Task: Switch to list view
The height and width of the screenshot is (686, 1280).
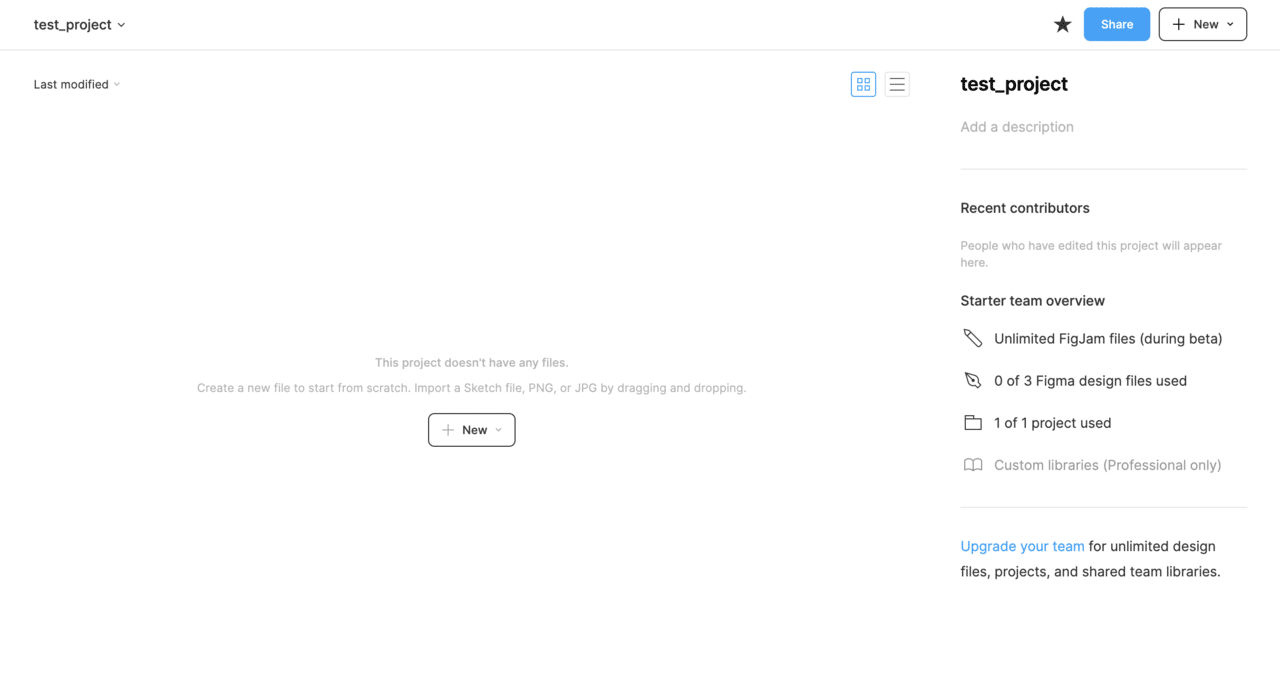Action: (x=897, y=85)
